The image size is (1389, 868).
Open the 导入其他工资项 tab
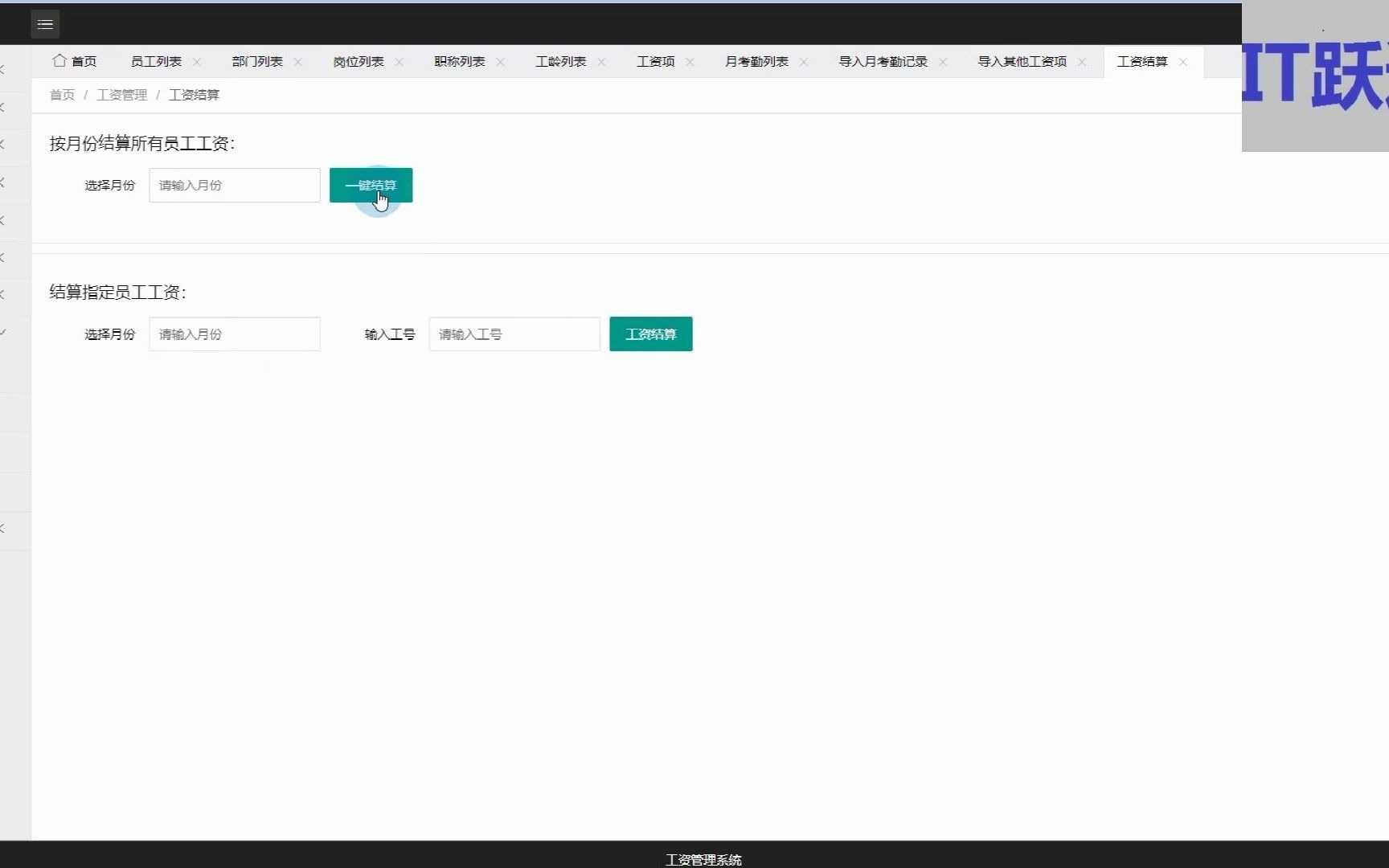1022,61
